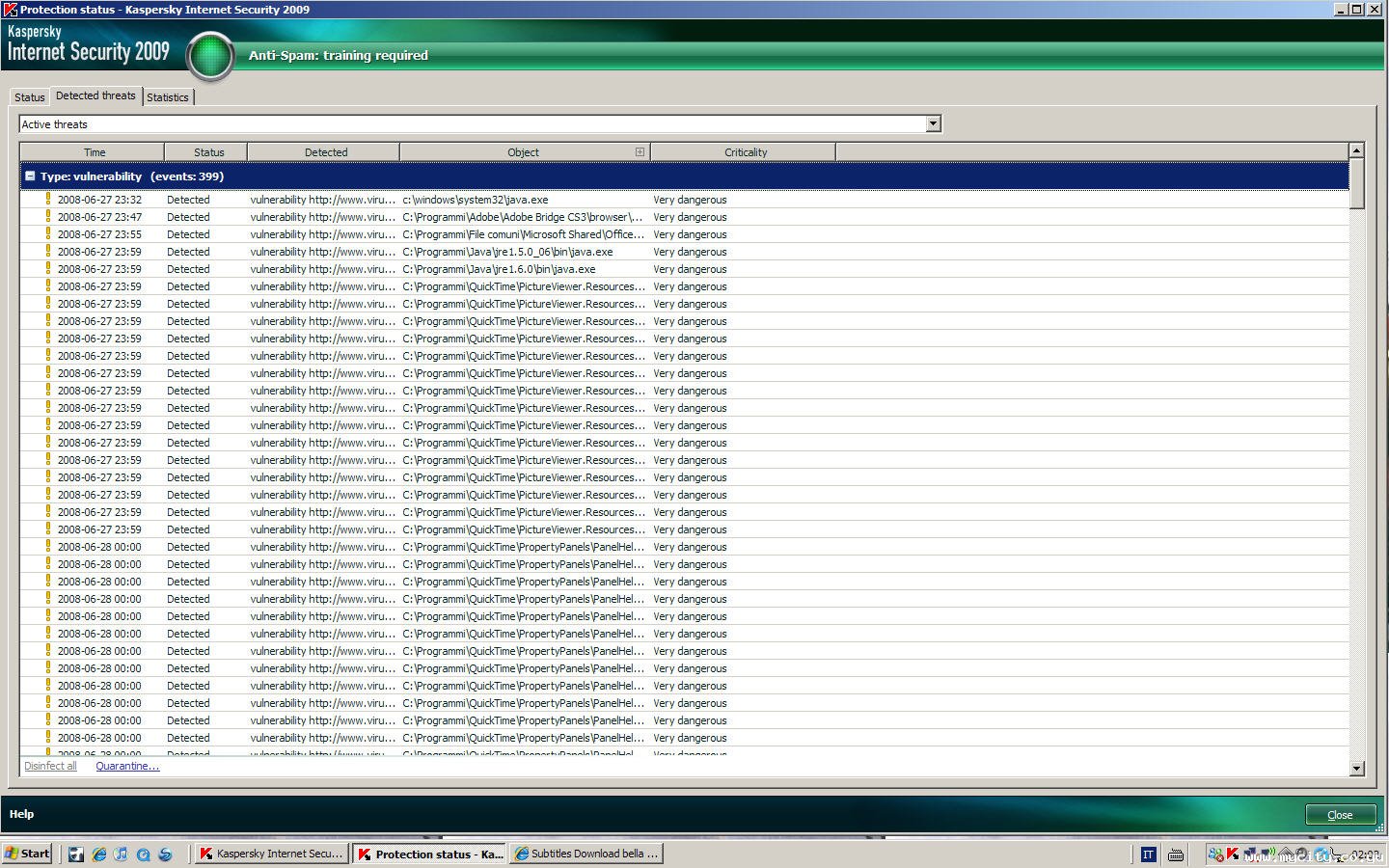The image size is (1389, 868).
Task: Click the 'Anti-Spam: training required' message
Action: tap(339, 55)
